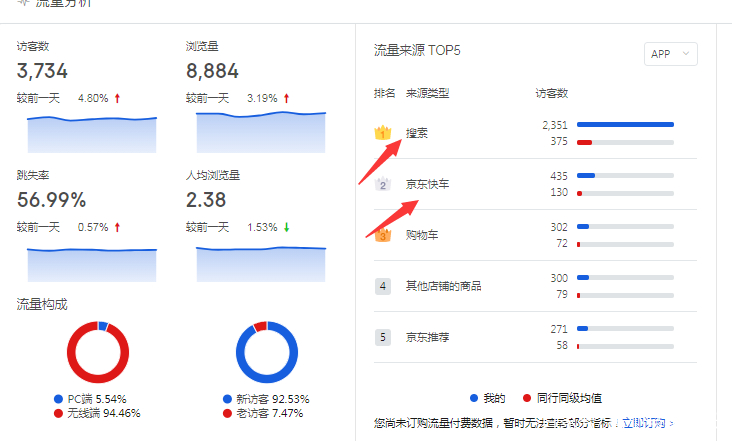Click the 302 visitor count for 购物车

[559, 227]
